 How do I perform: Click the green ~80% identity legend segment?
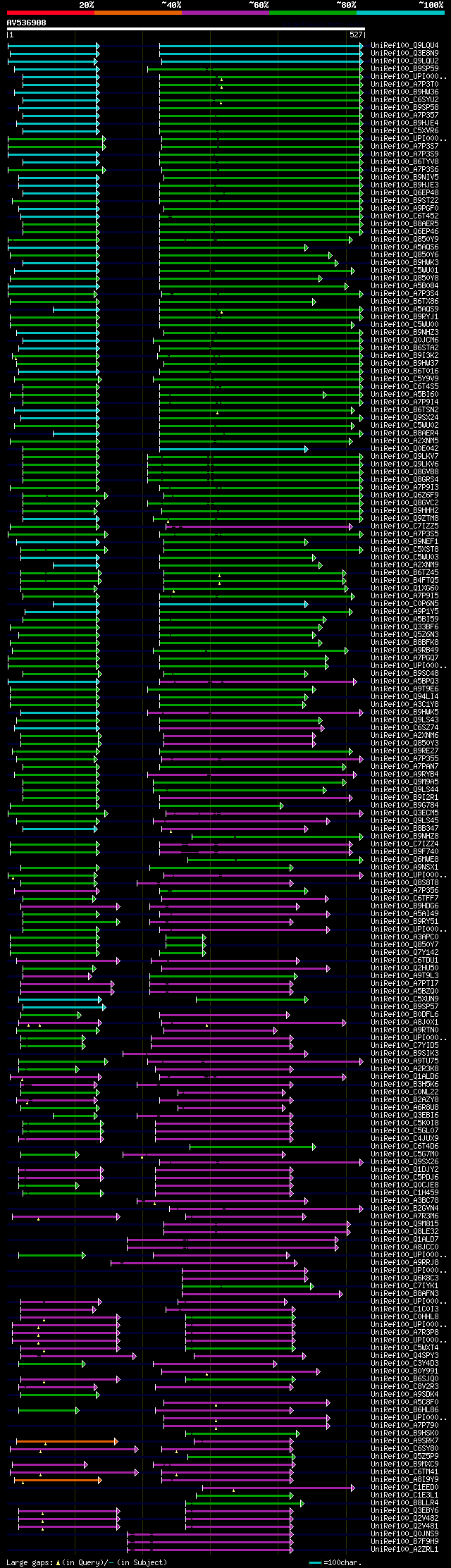click(x=313, y=13)
